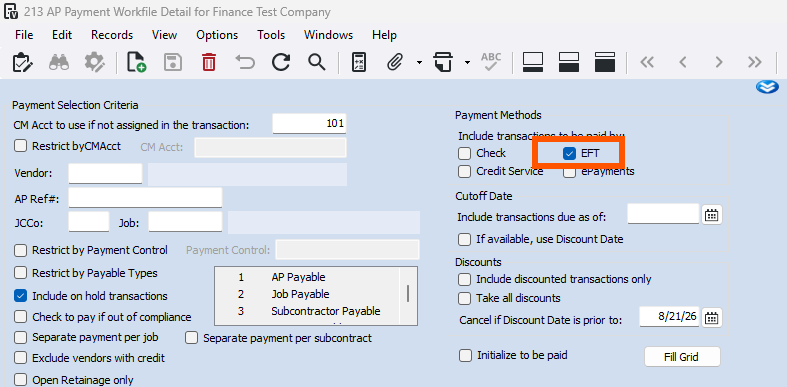
Task: Check Initialize to be paid
Action: (465, 355)
